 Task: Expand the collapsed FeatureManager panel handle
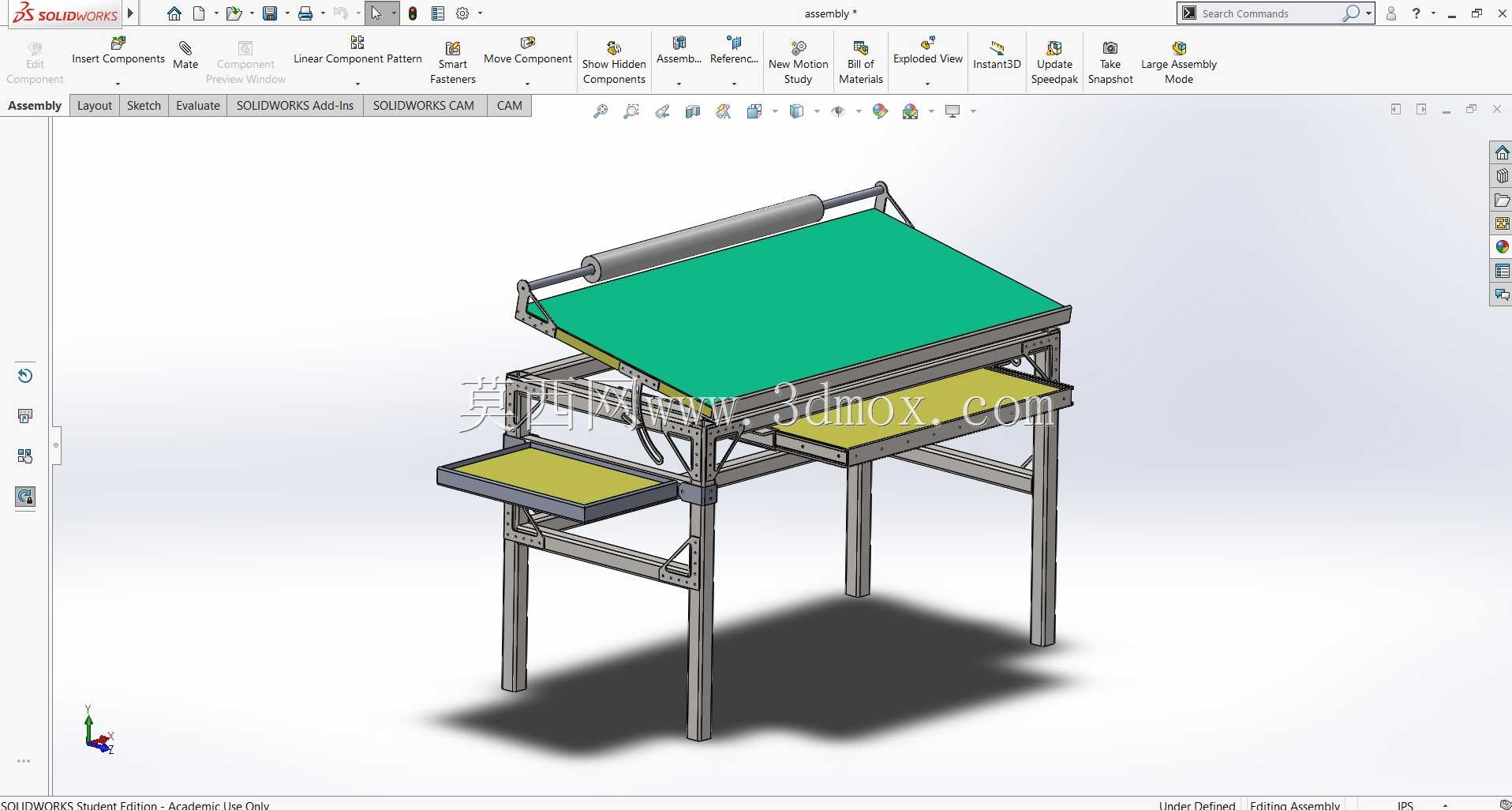(56, 445)
